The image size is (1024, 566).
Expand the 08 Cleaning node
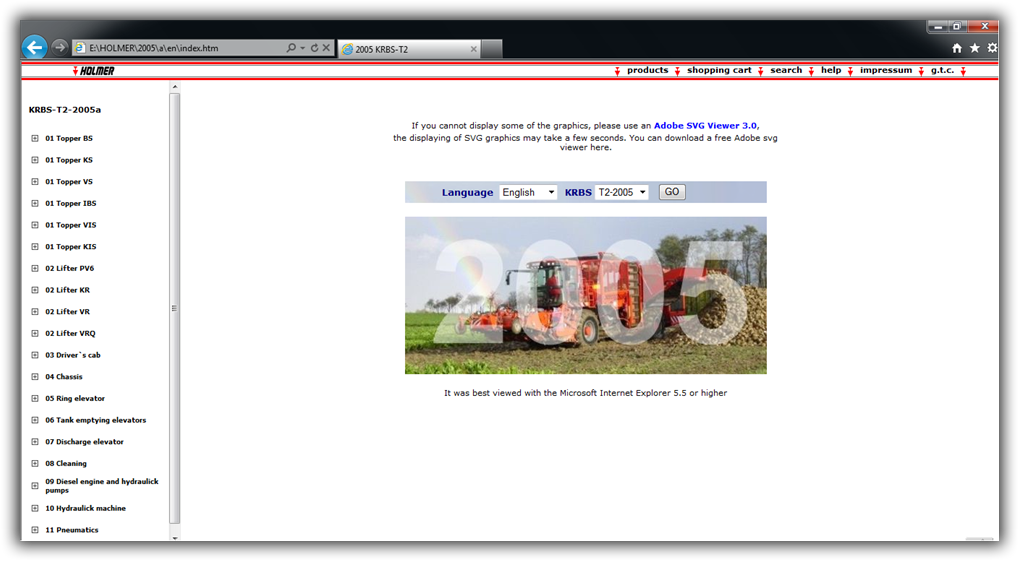(35, 464)
